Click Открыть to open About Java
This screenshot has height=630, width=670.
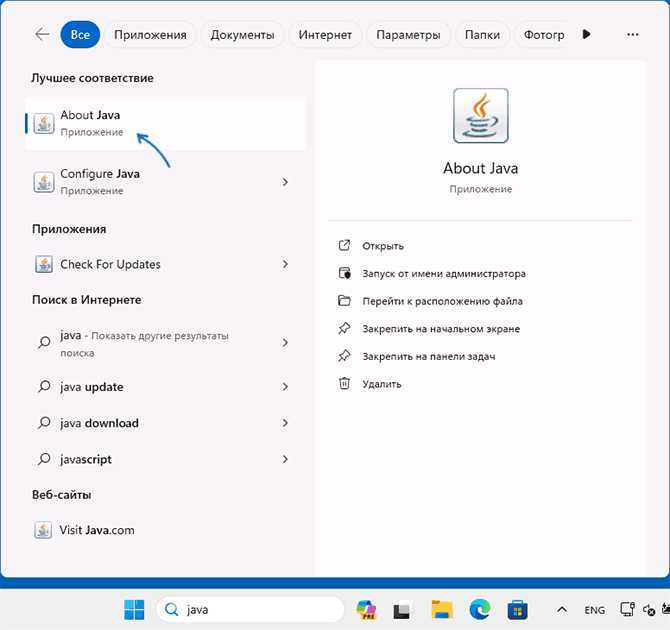[384, 246]
